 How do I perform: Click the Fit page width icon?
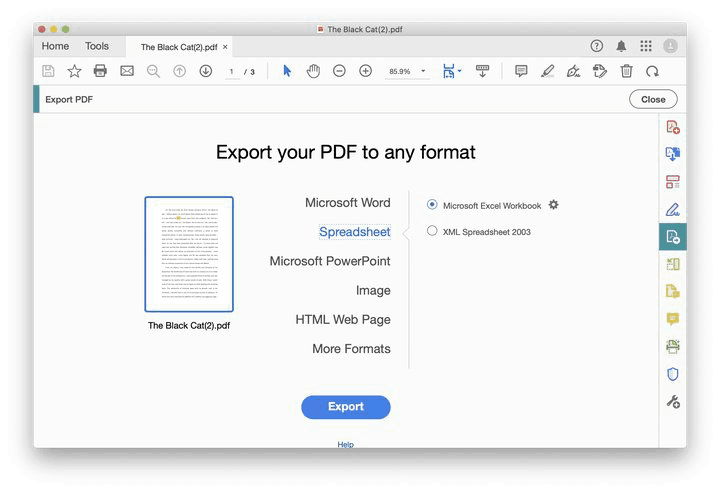pos(449,71)
